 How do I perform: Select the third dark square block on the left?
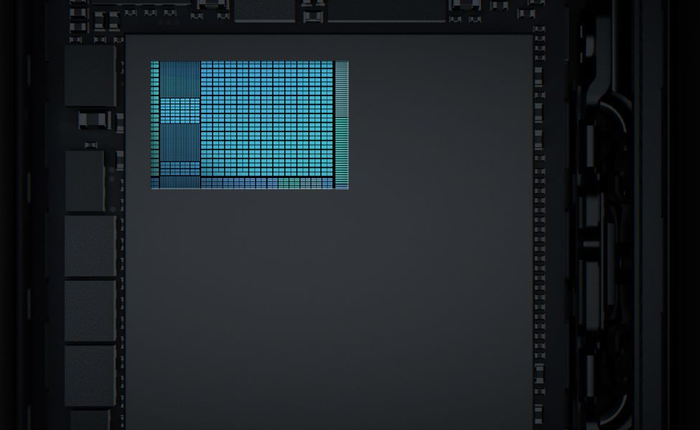[x=90, y=245]
